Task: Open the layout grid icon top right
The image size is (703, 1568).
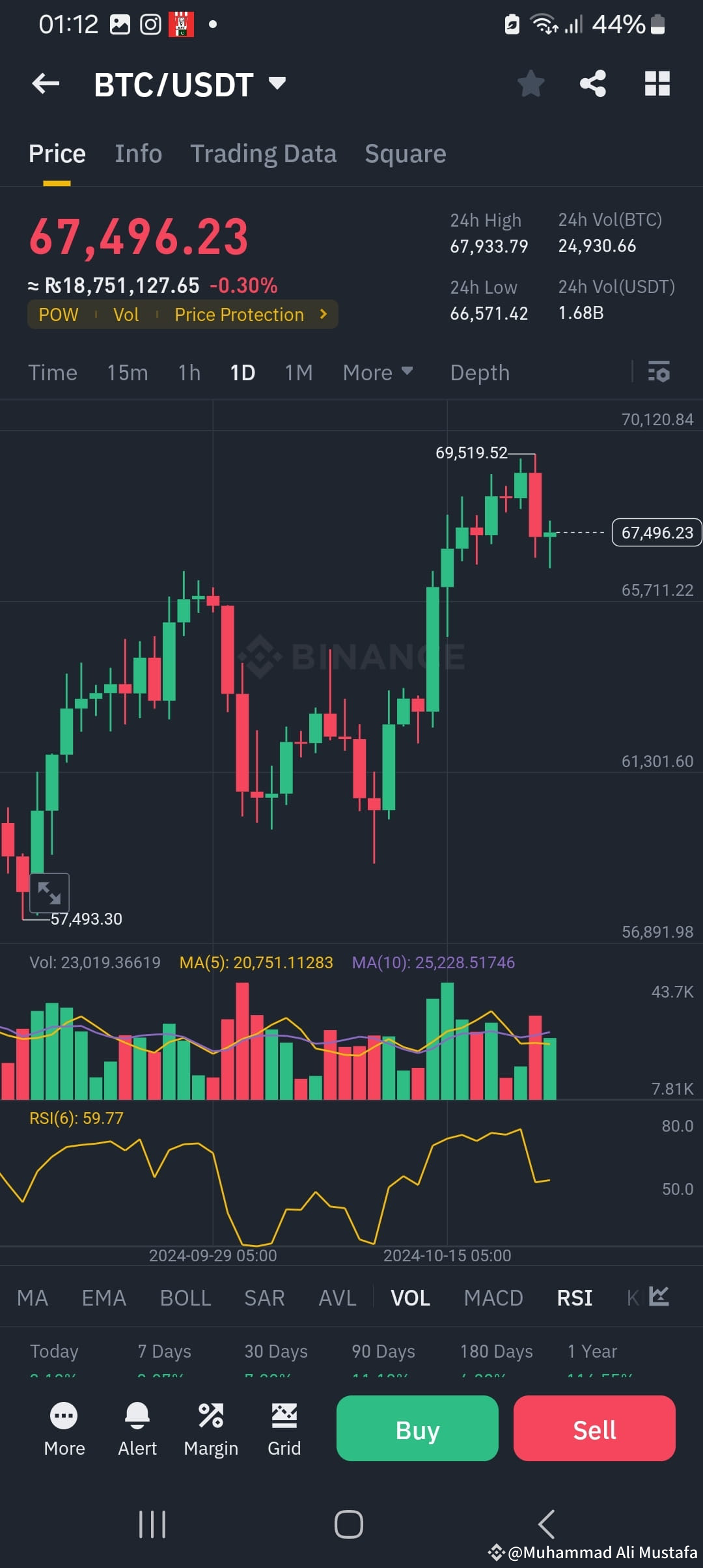Action: click(657, 84)
